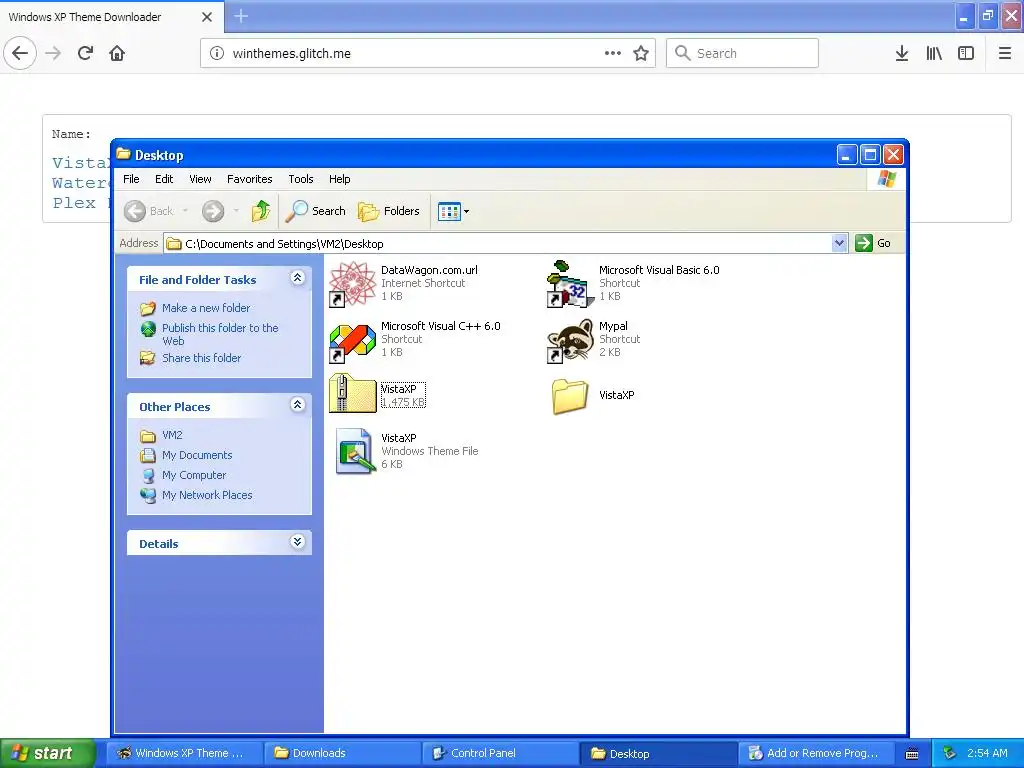Open the Favorites menu
The image size is (1024, 768).
(x=249, y=179)
